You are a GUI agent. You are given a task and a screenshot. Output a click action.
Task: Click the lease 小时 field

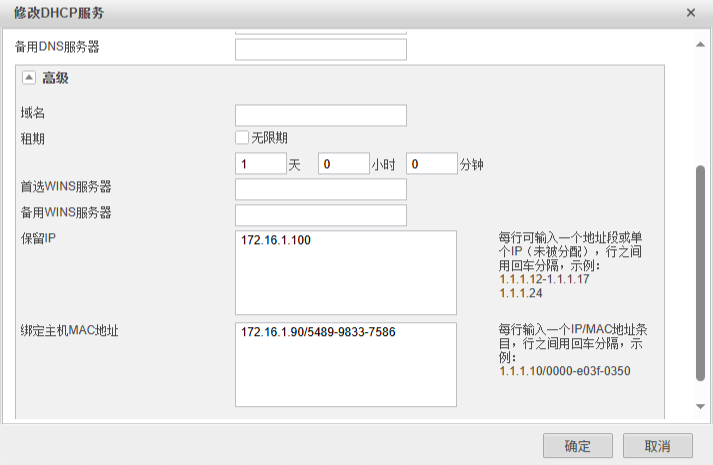344,164
